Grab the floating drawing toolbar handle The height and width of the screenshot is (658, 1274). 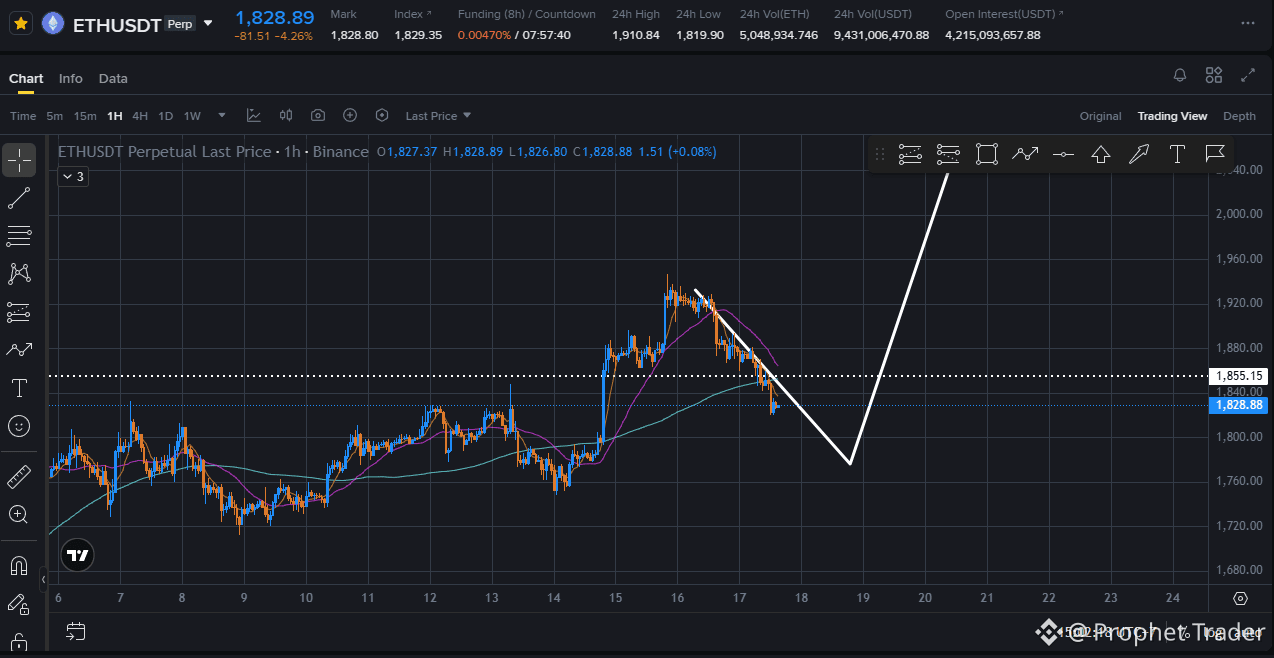(880, 154)
